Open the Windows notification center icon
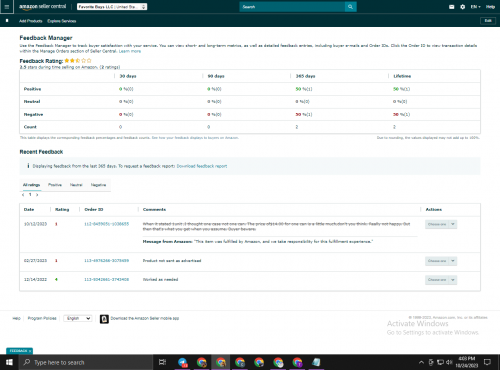Image resolution: width=500 pixels, height=370 pixels. 487,362
